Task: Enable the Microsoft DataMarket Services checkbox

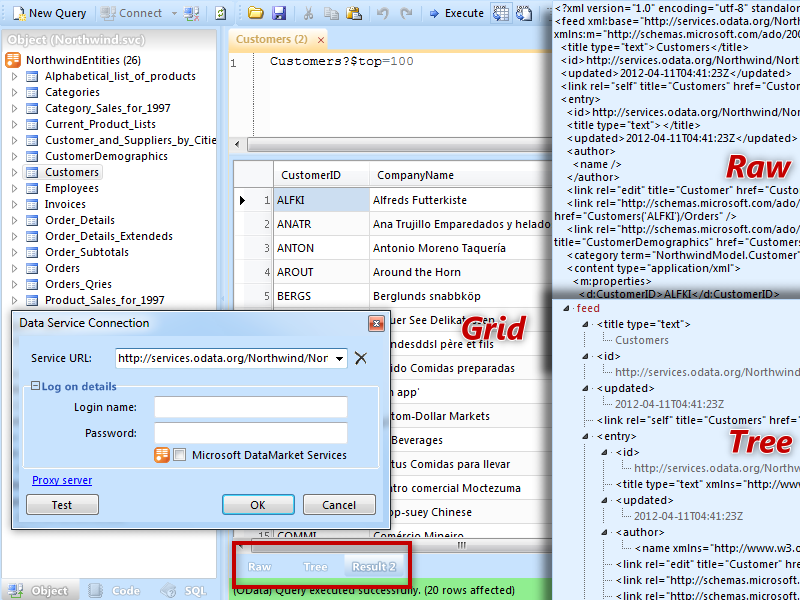Action: (180, 455)
